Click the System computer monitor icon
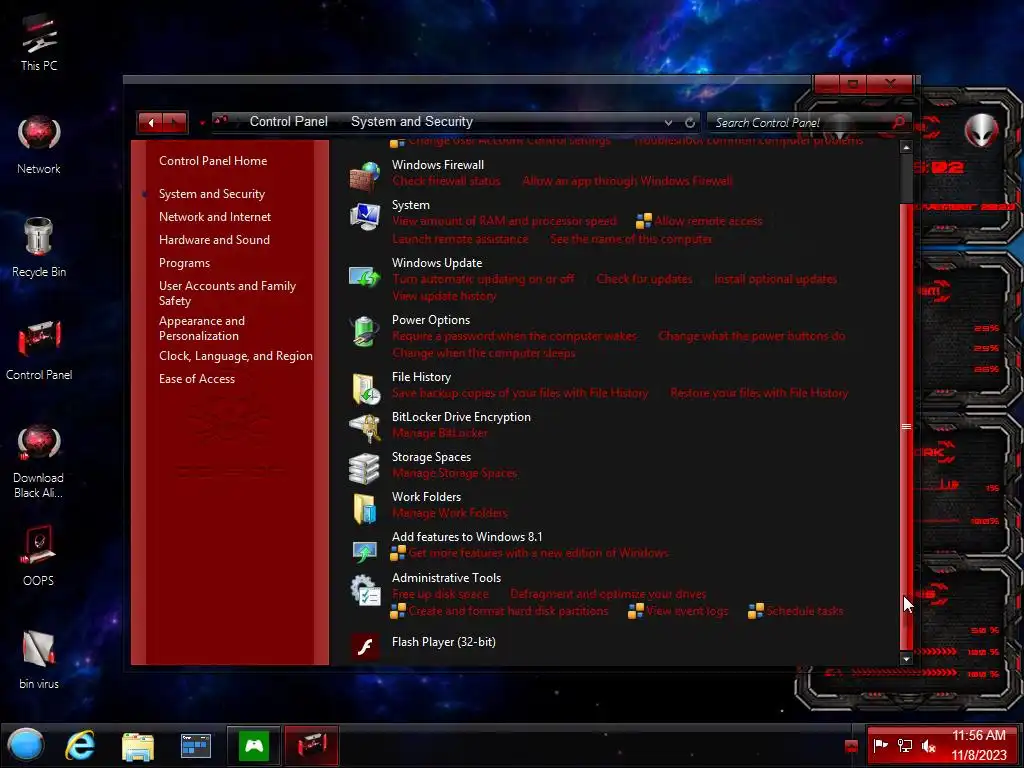This screenshot has width=1024, height=768. [x=364, y=216]
